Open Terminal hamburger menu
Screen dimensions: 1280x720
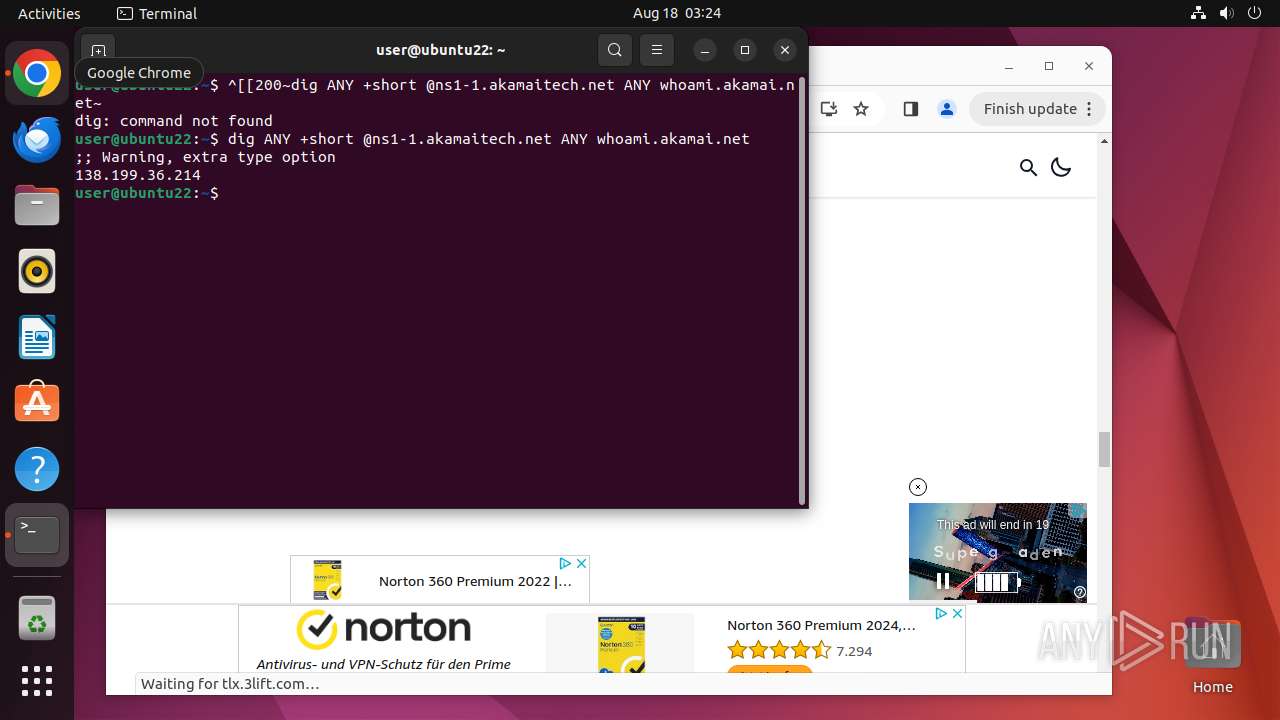coord(656,50)
